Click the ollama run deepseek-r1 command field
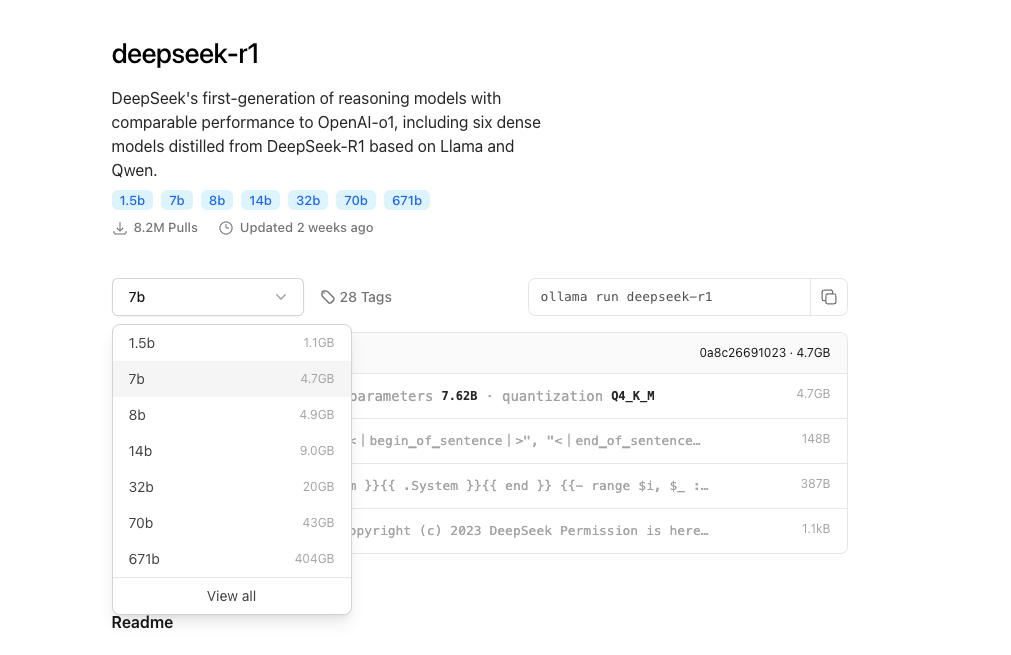This screenshot has height=655, width=1011. (x=668, y=297)
